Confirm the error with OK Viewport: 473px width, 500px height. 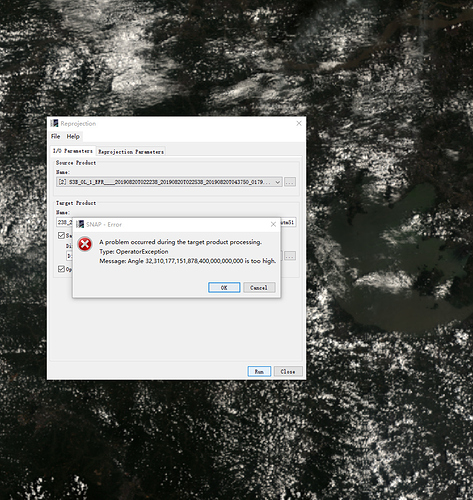tap(224, 287)
